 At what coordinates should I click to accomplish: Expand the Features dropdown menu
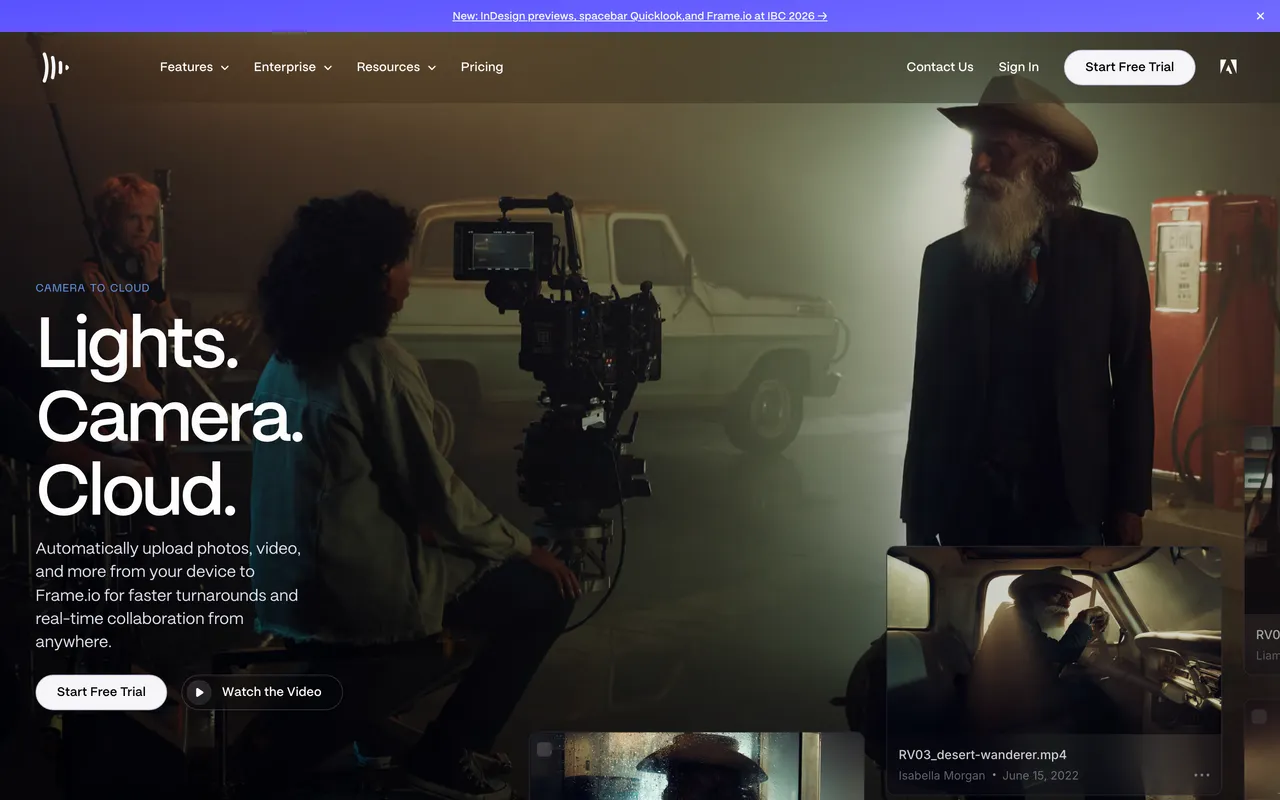tap(194, 67)
